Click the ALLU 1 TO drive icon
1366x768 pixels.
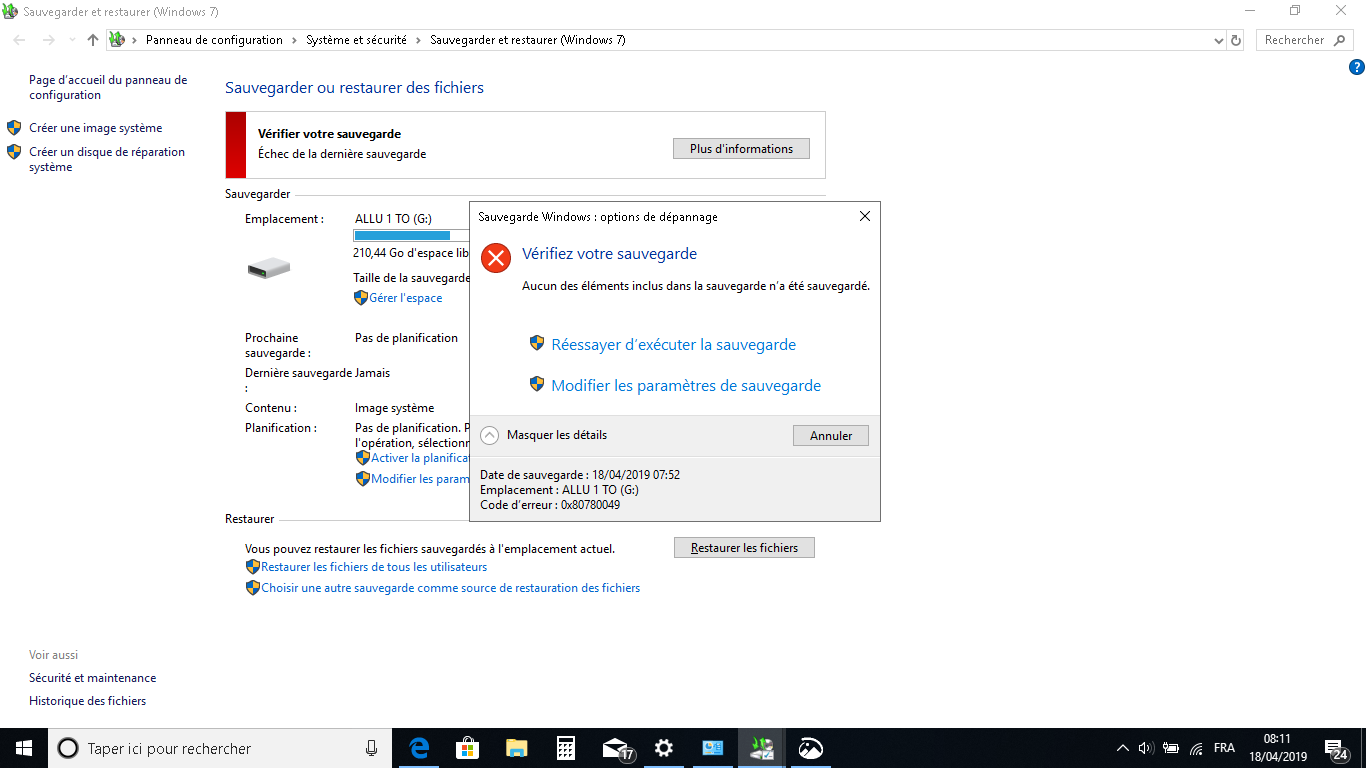268,267
